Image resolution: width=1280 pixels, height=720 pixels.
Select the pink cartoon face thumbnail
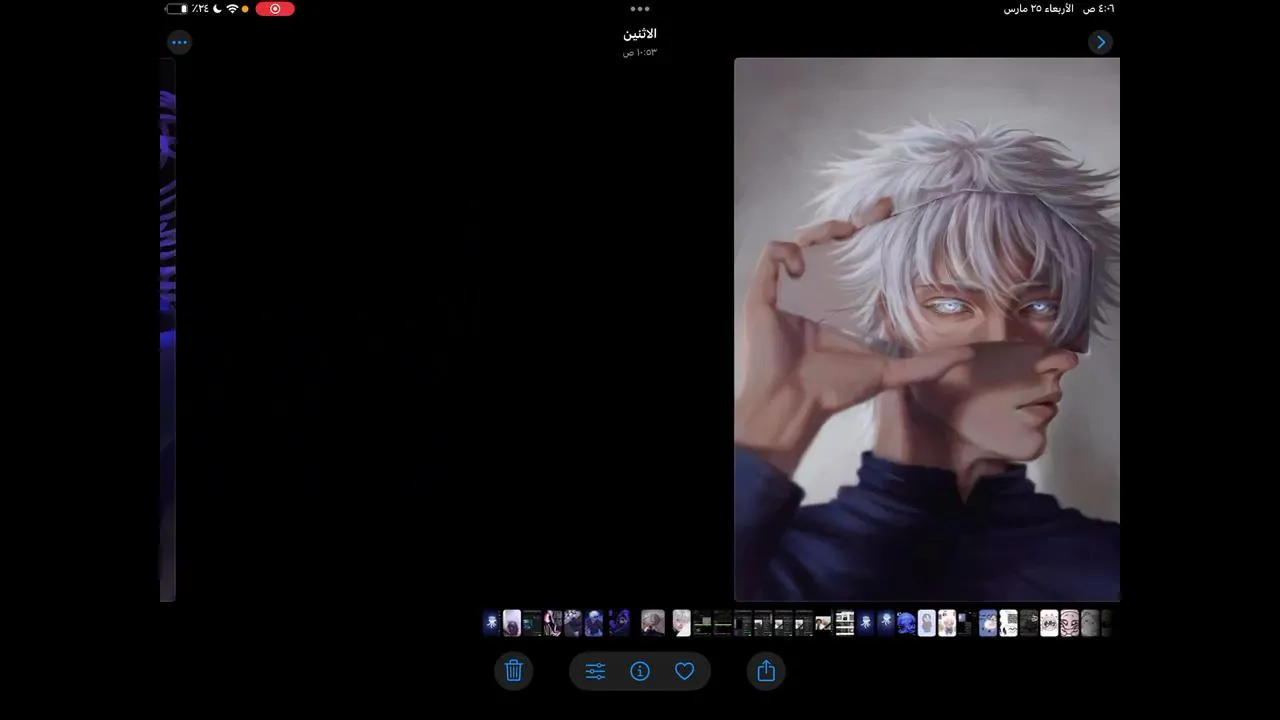(1069, 623)
